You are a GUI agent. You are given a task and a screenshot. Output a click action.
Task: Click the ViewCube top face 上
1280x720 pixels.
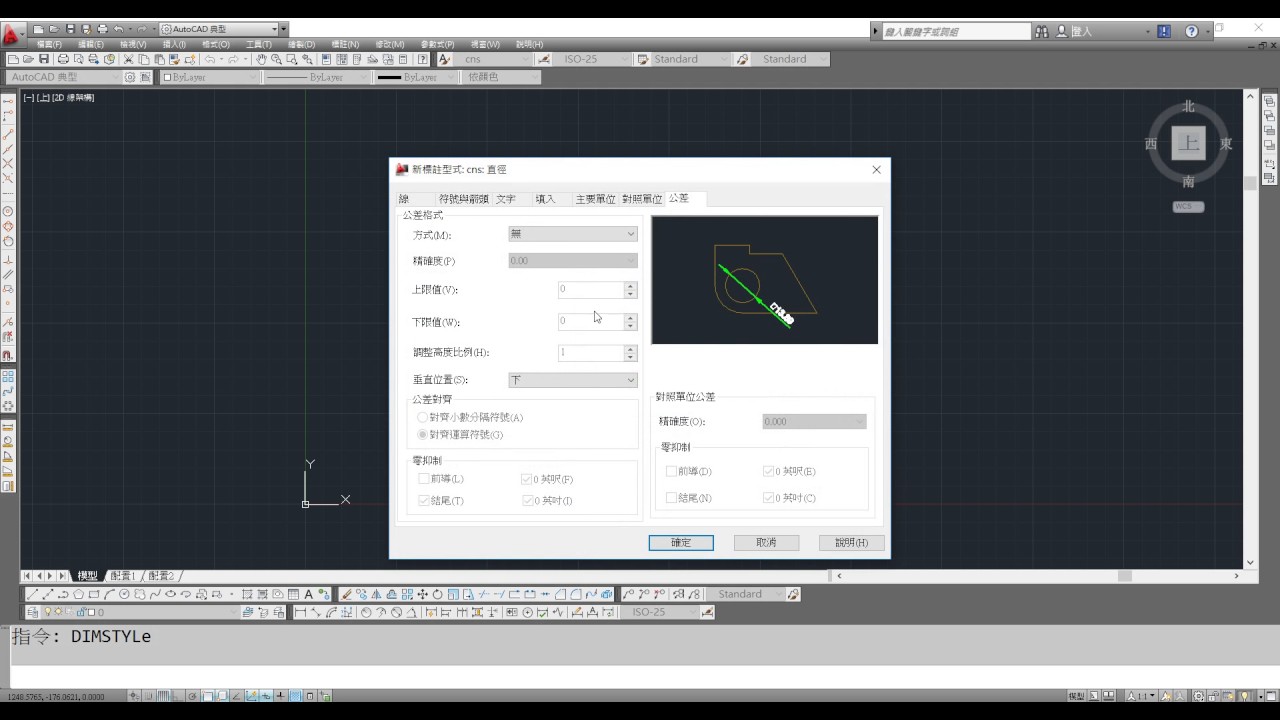point(1189,143)
